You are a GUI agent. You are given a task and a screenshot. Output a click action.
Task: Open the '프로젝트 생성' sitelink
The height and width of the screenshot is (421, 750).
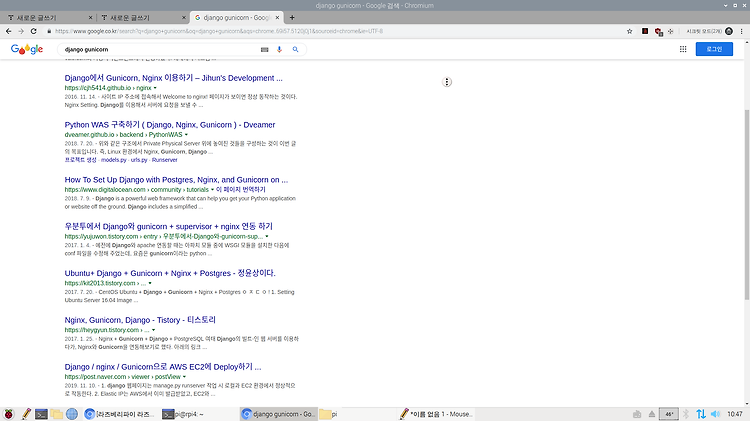tap(80, 160)
